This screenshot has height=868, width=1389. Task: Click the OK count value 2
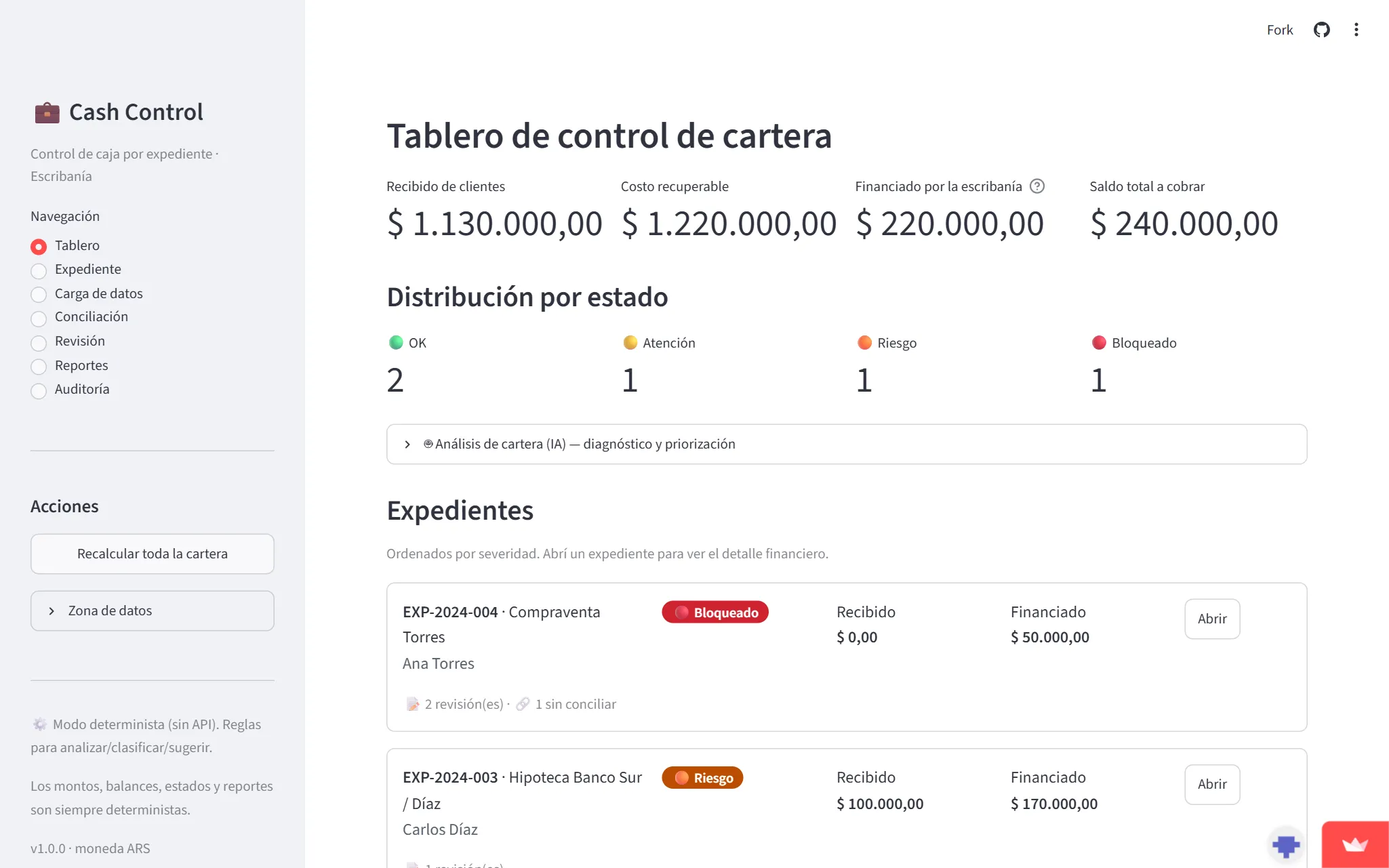(395, 380)
